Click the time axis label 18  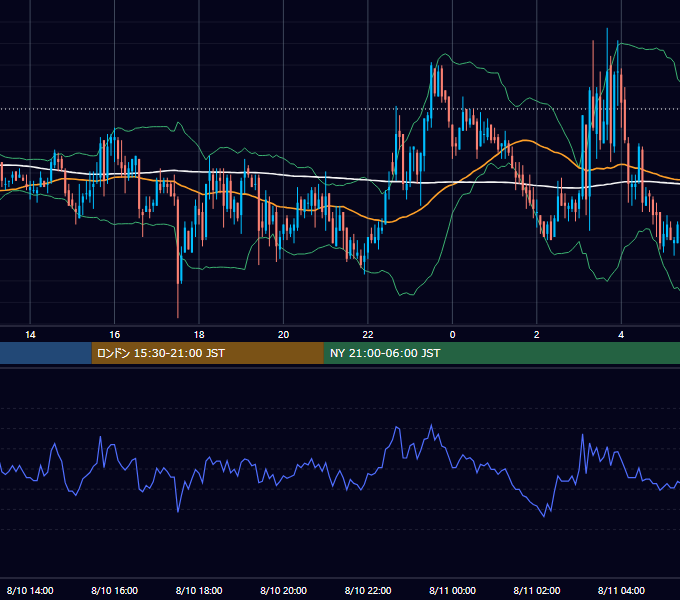(199, 335)
